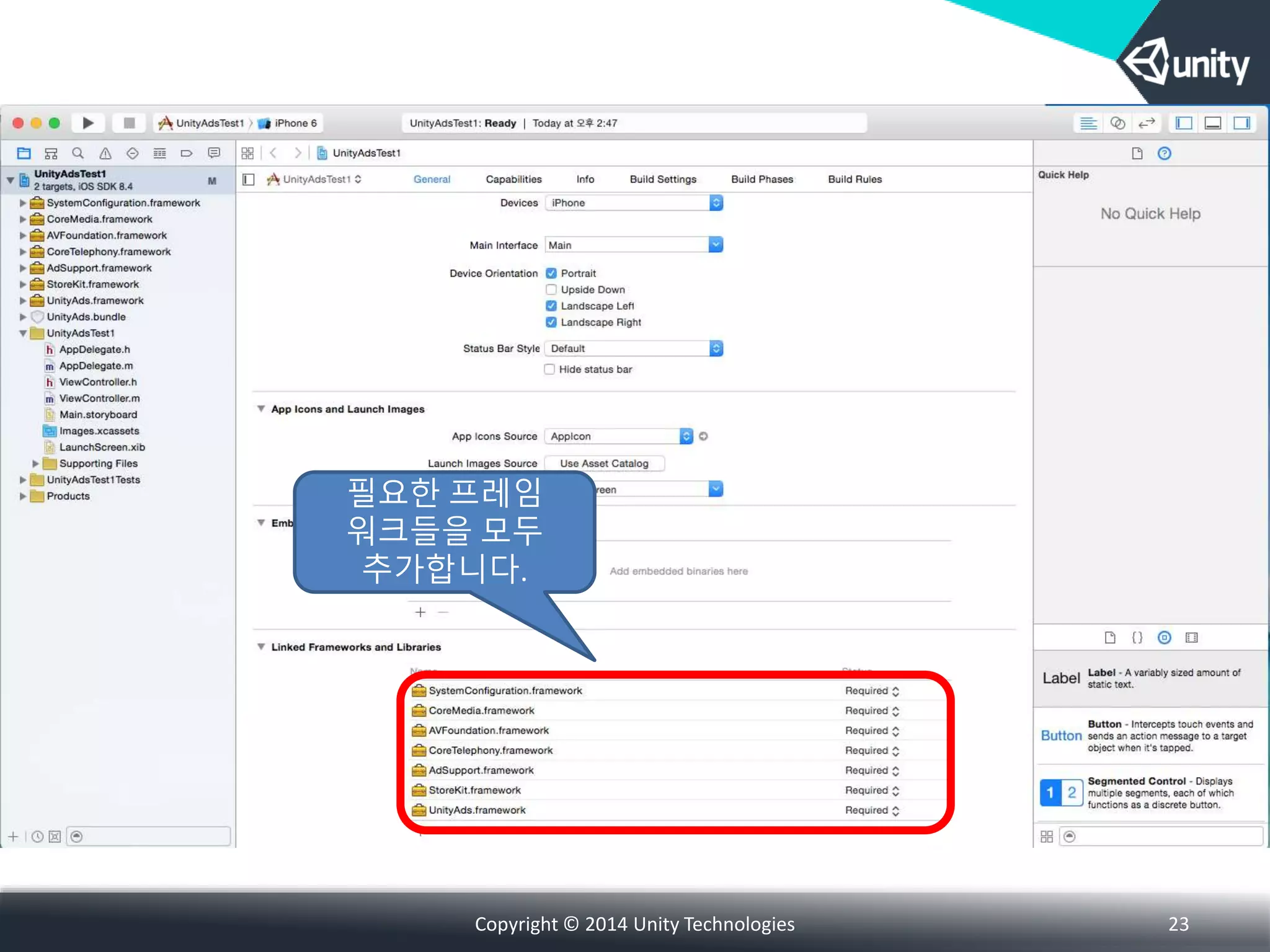Click the object library filter field
Viewport: 1270px width, 952px height.
(1161, 837)
